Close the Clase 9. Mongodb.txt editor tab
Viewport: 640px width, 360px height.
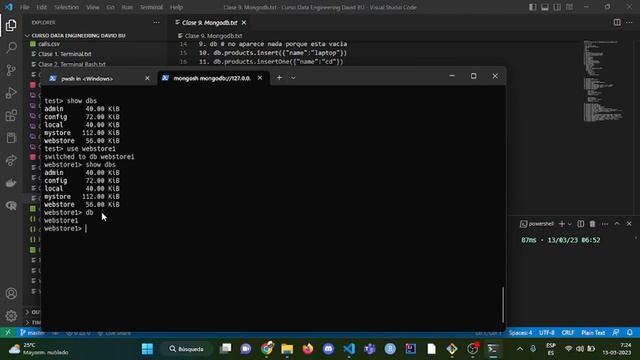tap(244, 22)
